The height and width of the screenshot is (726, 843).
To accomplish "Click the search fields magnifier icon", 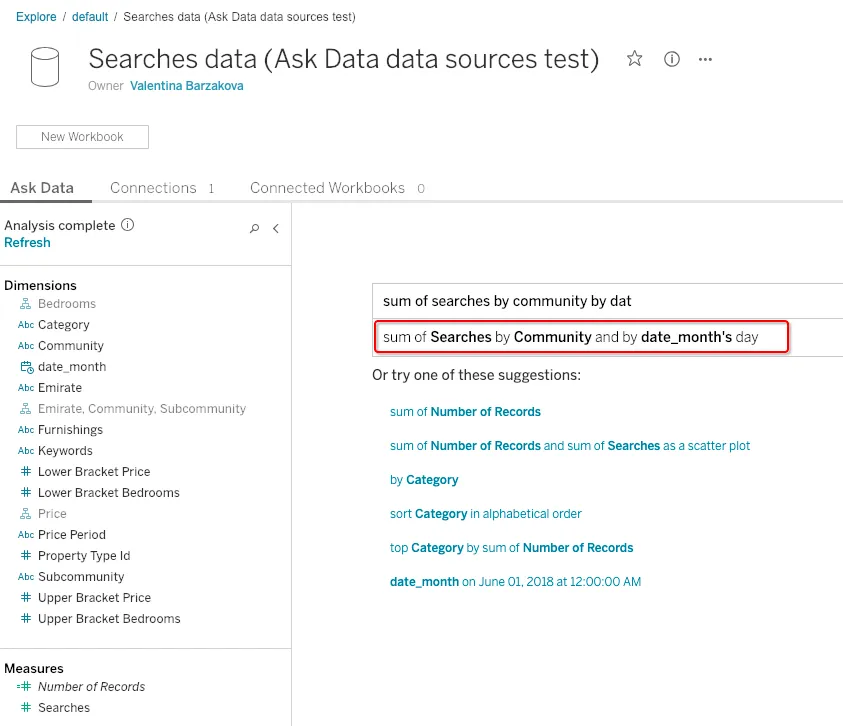I will click(x=254, y=229).
